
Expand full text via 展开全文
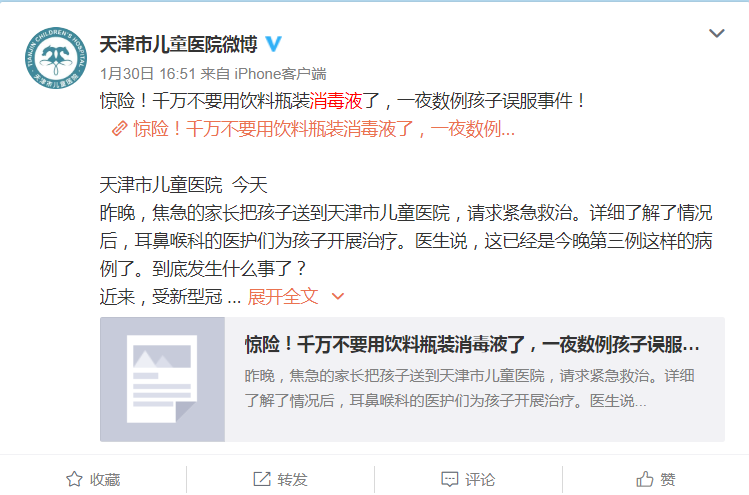283,297
